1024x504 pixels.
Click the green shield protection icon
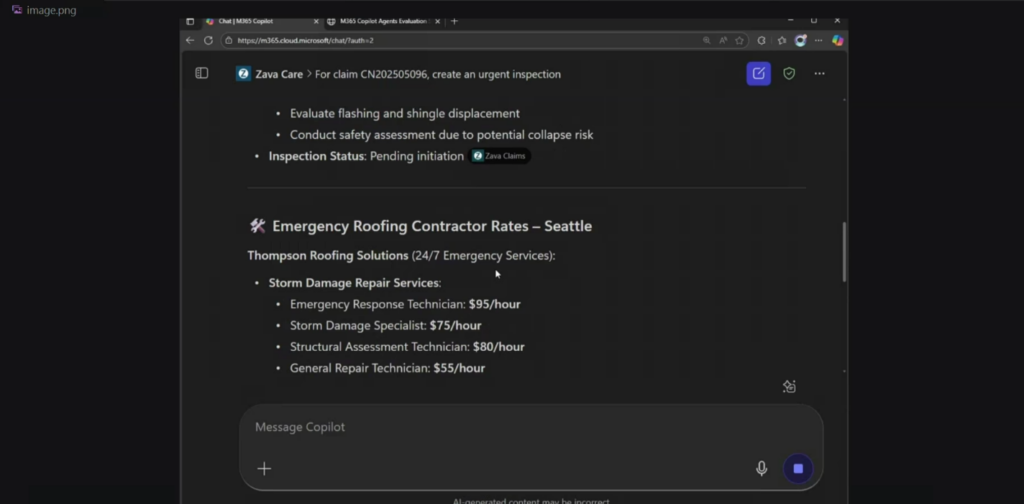(x=789, y=73)
